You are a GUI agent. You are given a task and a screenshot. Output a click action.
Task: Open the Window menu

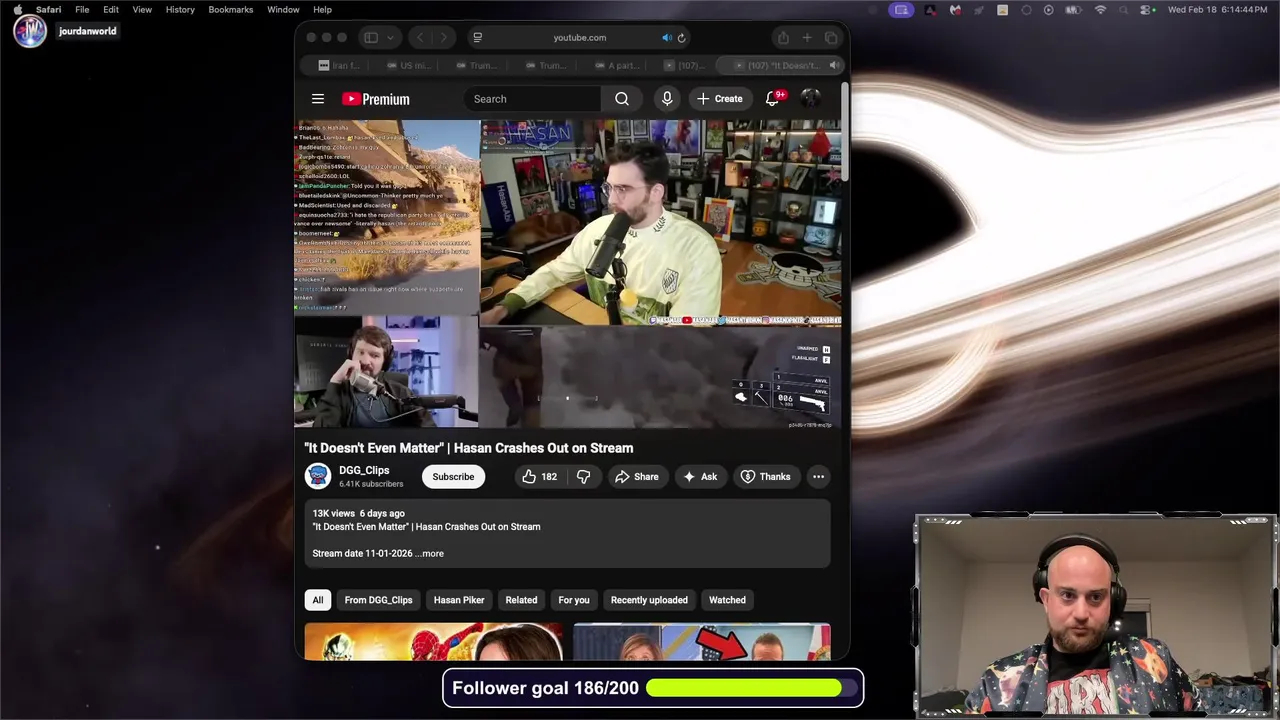point(283,9)
